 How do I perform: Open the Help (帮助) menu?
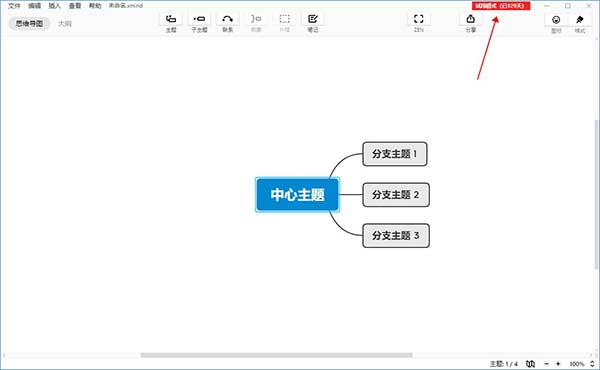pos(95,6)
